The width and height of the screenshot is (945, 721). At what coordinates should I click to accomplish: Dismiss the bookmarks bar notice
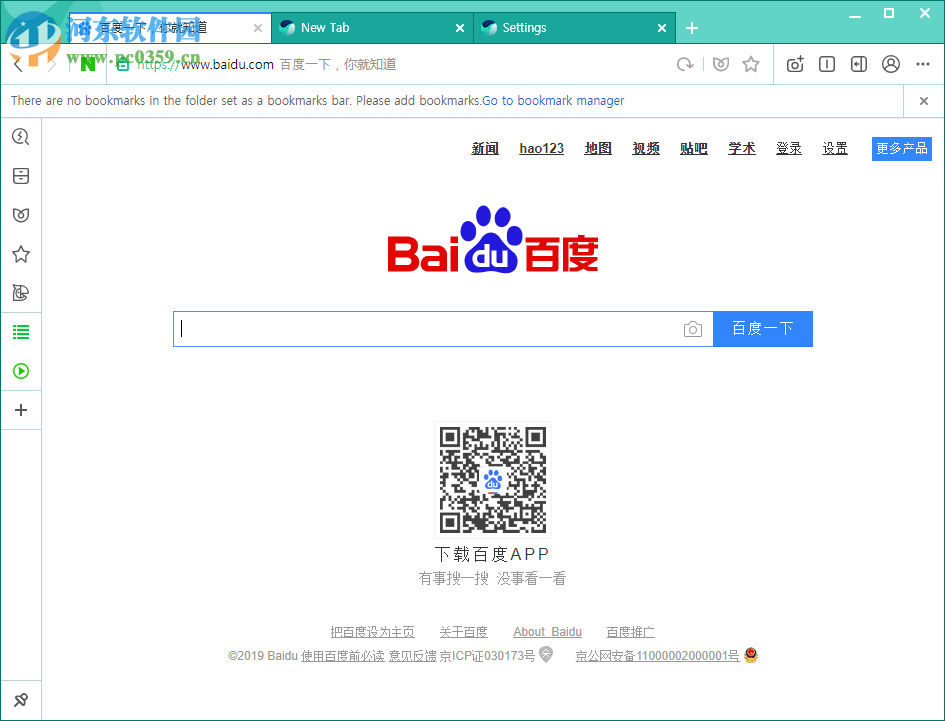click(x=924, y=101)
